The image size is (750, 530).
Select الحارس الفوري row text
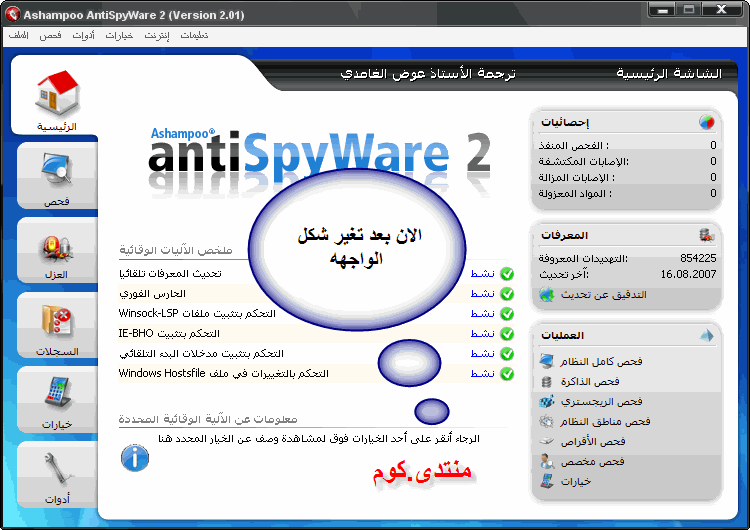coord(153,294)
